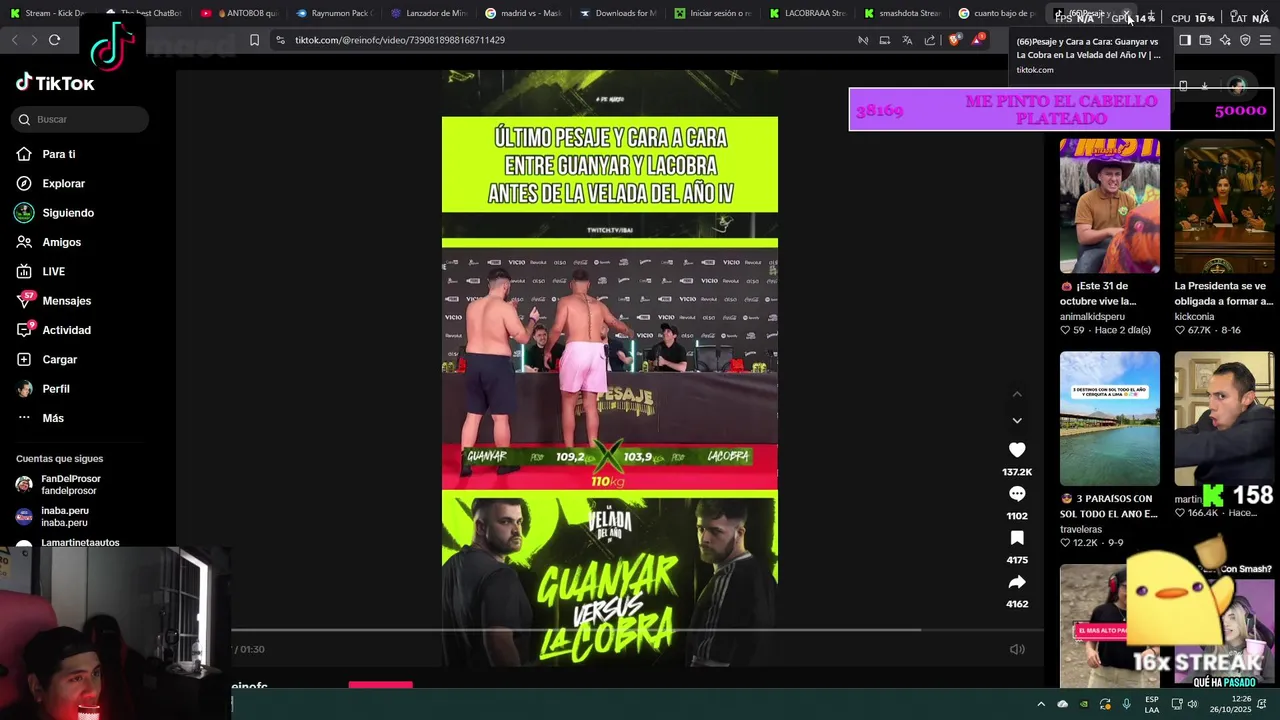Viewport: 1280px width, 720px height.
Task: Open volume control in system tray
Action: coord(1193,704)
